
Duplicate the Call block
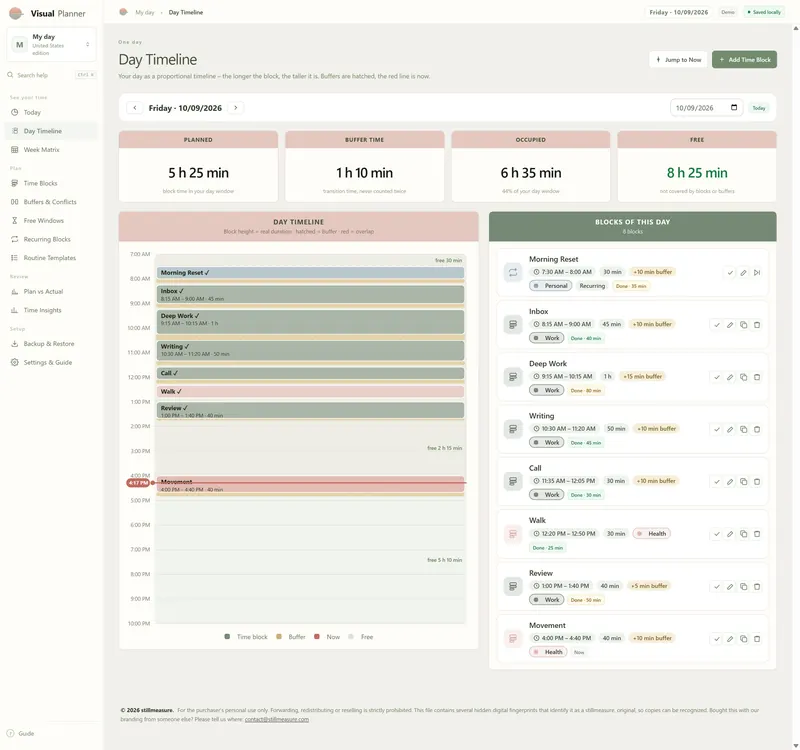pyautogui.click(x=743, y=482)
